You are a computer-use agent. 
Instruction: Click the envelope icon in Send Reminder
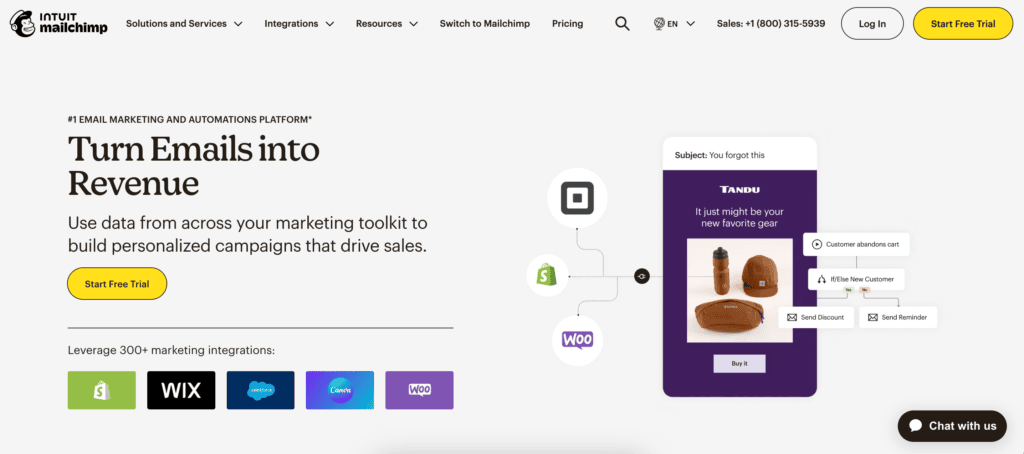[872, 317]
